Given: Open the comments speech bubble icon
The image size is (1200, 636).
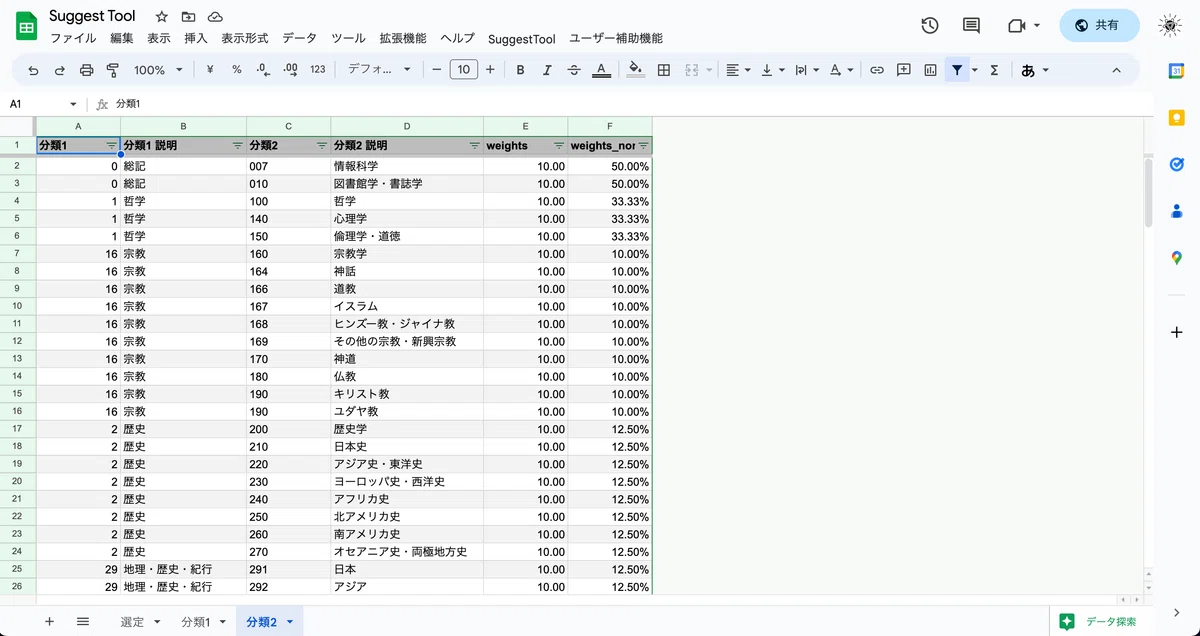Looking at the screenshot, I should click(971, 26).
